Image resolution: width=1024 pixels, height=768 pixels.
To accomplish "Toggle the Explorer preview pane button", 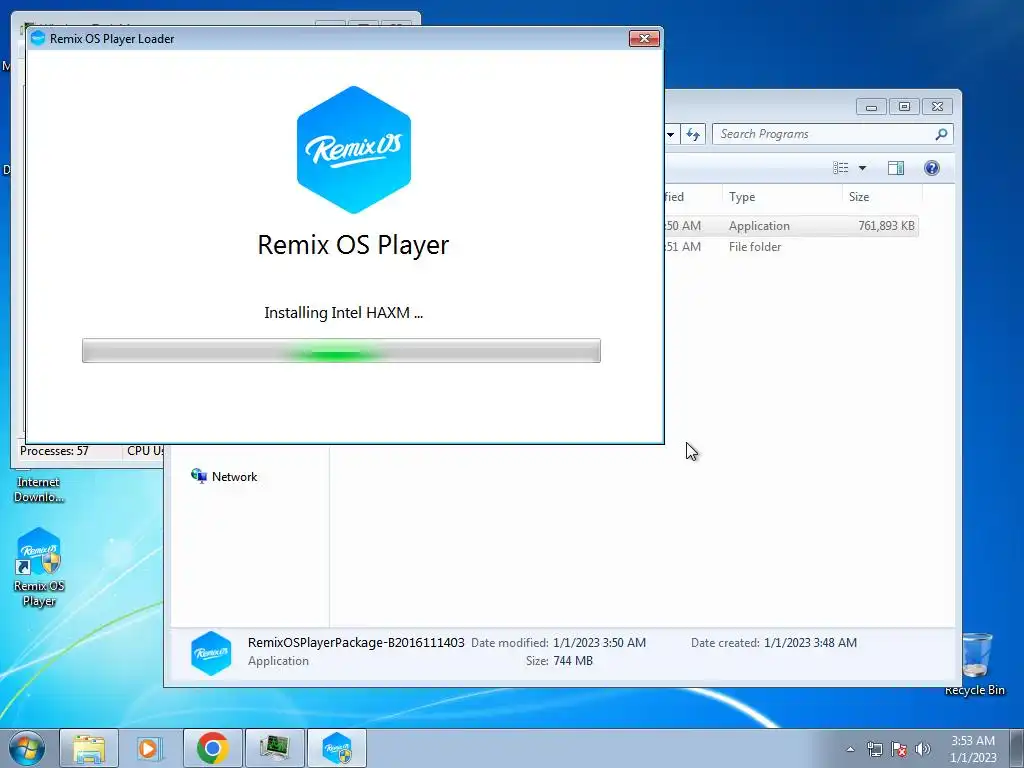I will pyautogui.click(x=895, y=168).
